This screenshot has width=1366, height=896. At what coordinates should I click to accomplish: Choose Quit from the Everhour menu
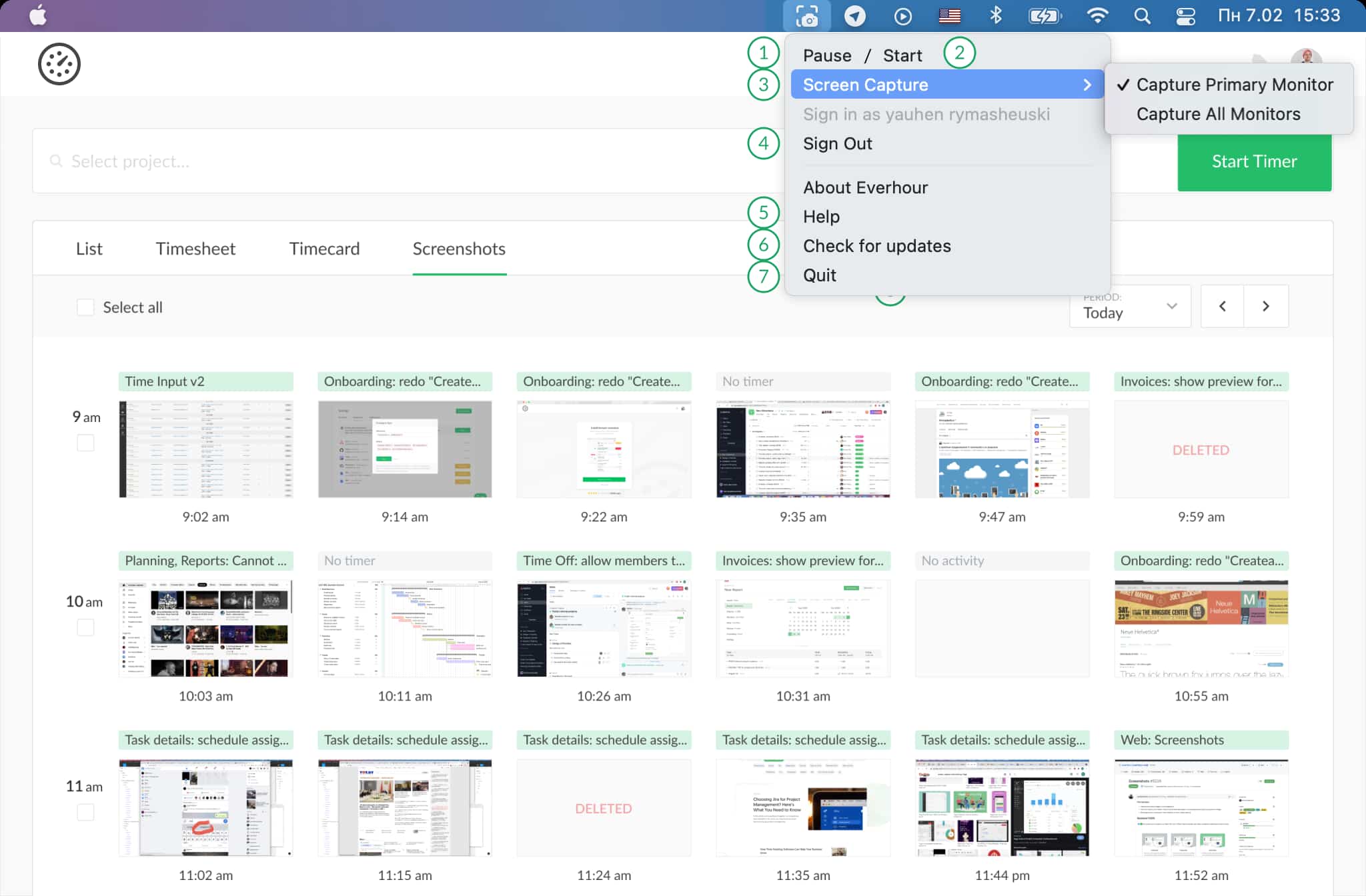click(820, 275)
